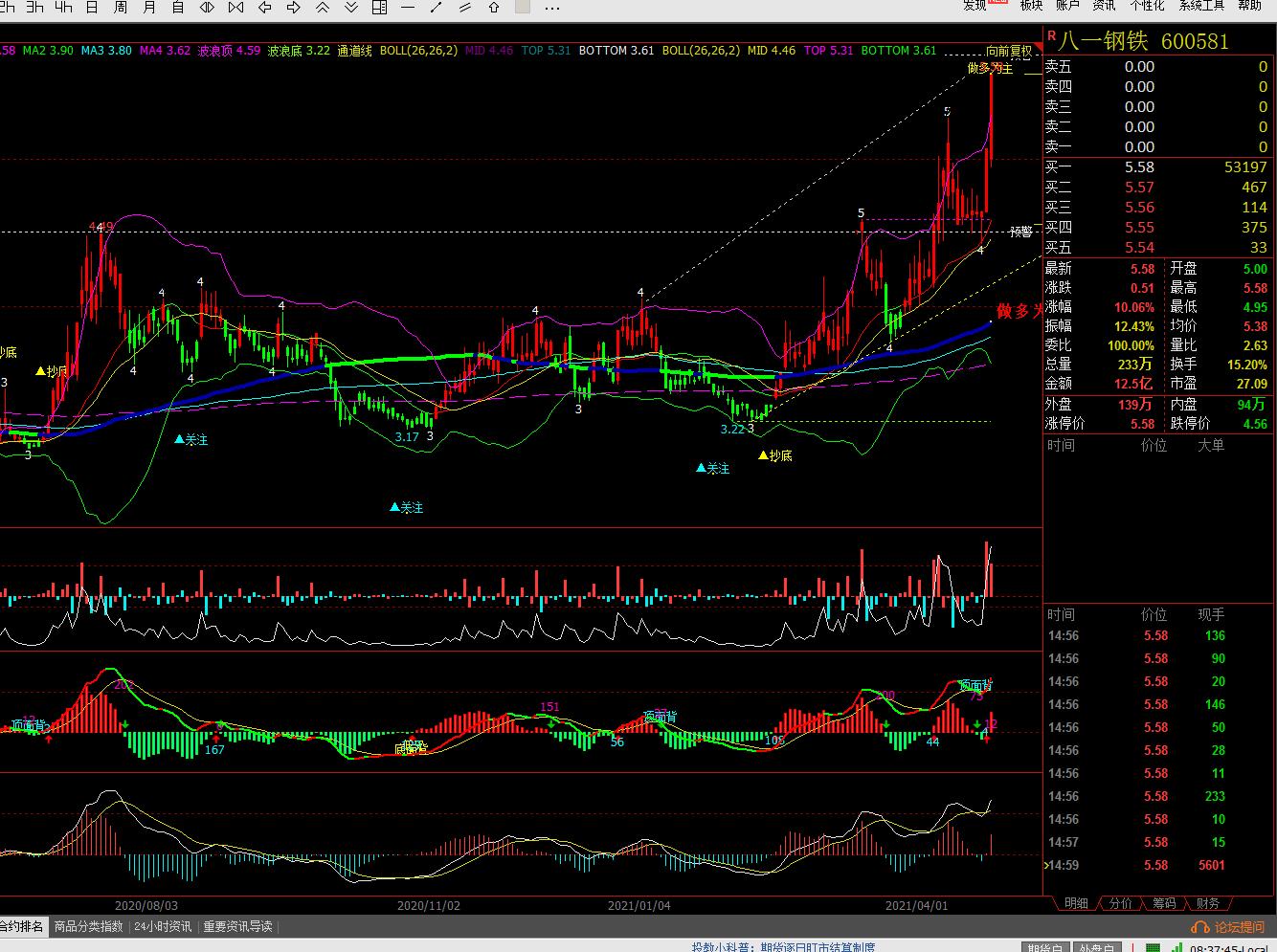Toggle the split-panel layout icon
Viewport: 1277px width, 952px height.
(x=379, y=7)
